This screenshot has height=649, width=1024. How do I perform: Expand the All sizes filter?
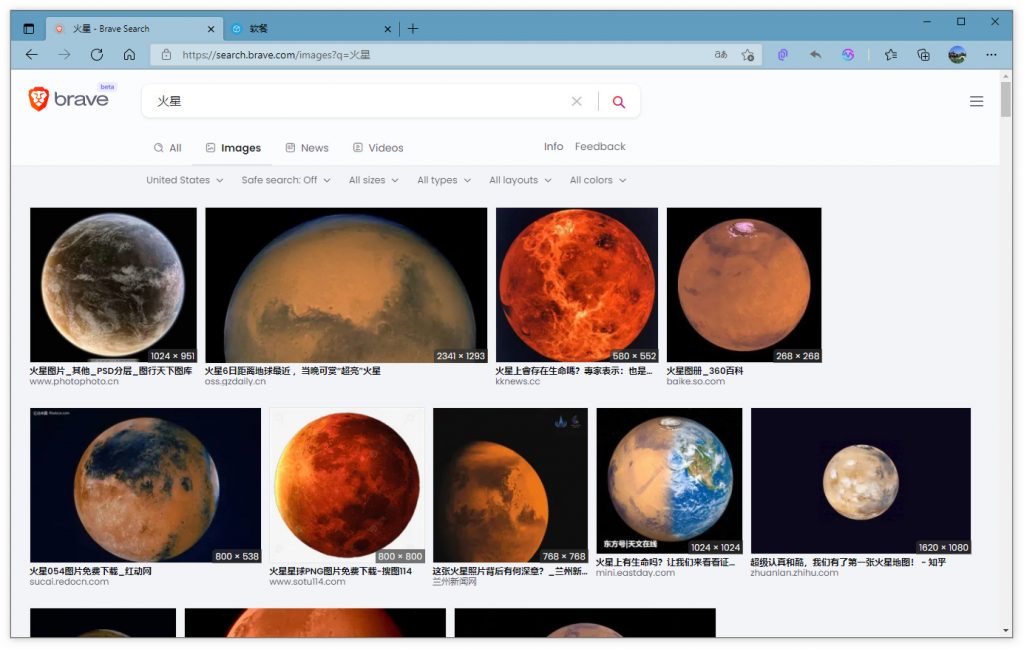coord(373,180)
